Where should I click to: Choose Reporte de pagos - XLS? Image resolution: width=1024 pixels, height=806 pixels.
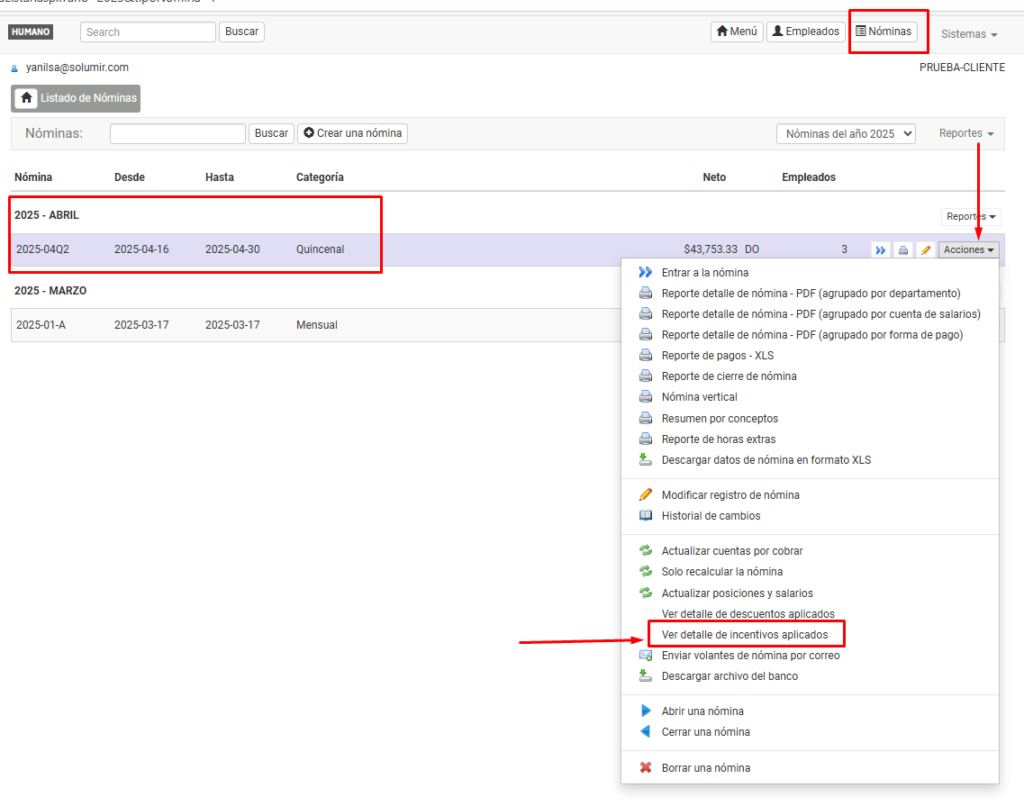coord(717,356)
